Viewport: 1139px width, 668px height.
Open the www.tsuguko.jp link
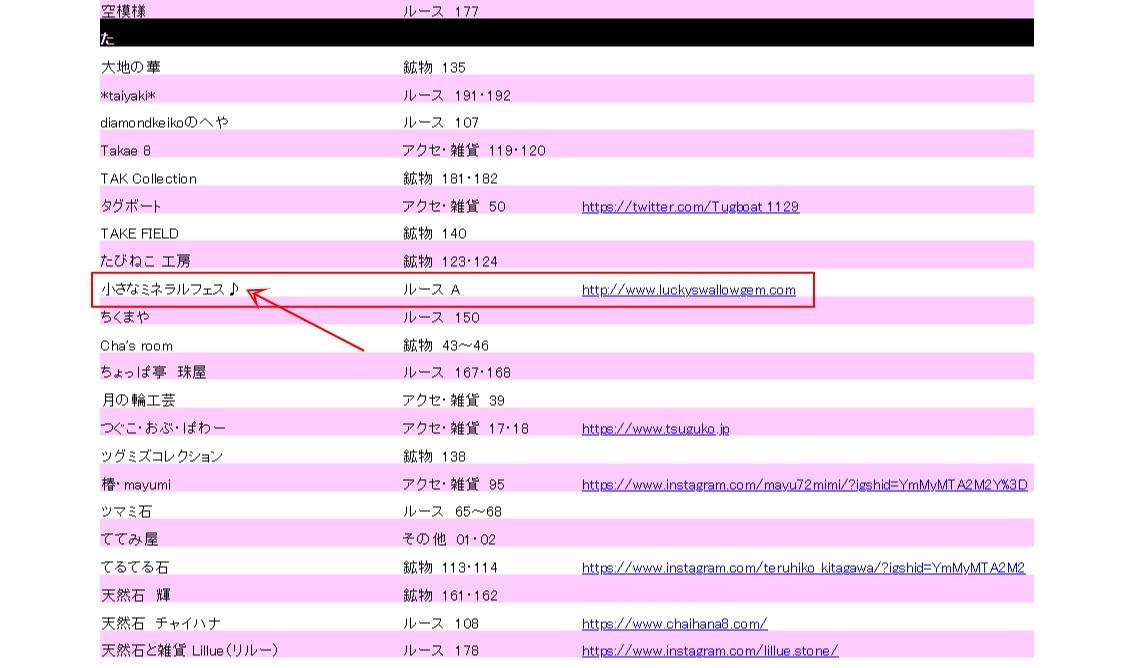pos(655,428)
